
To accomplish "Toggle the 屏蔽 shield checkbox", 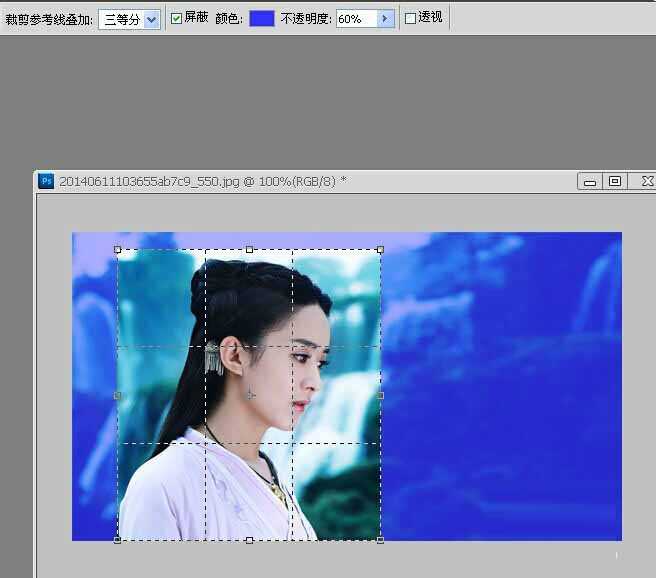I will (177, 19).
